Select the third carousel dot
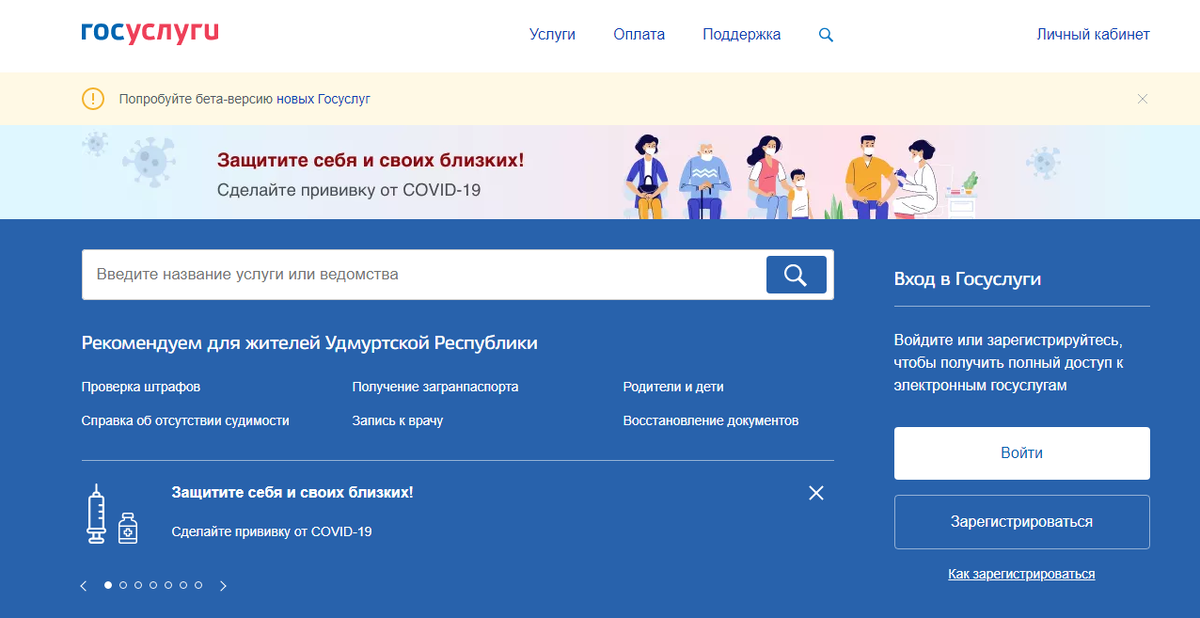 coord(138,585)
